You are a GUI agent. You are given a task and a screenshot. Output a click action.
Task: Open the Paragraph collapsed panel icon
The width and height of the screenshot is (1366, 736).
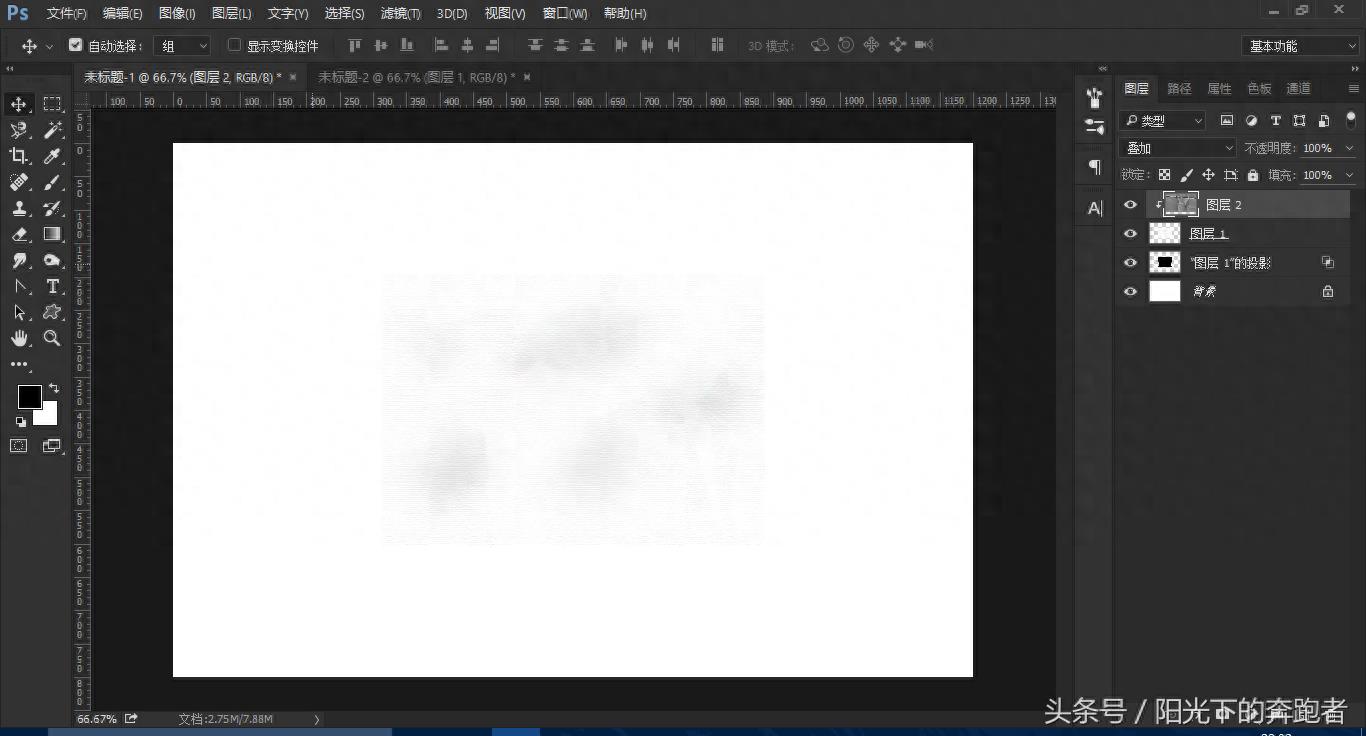coord(1095,167)
